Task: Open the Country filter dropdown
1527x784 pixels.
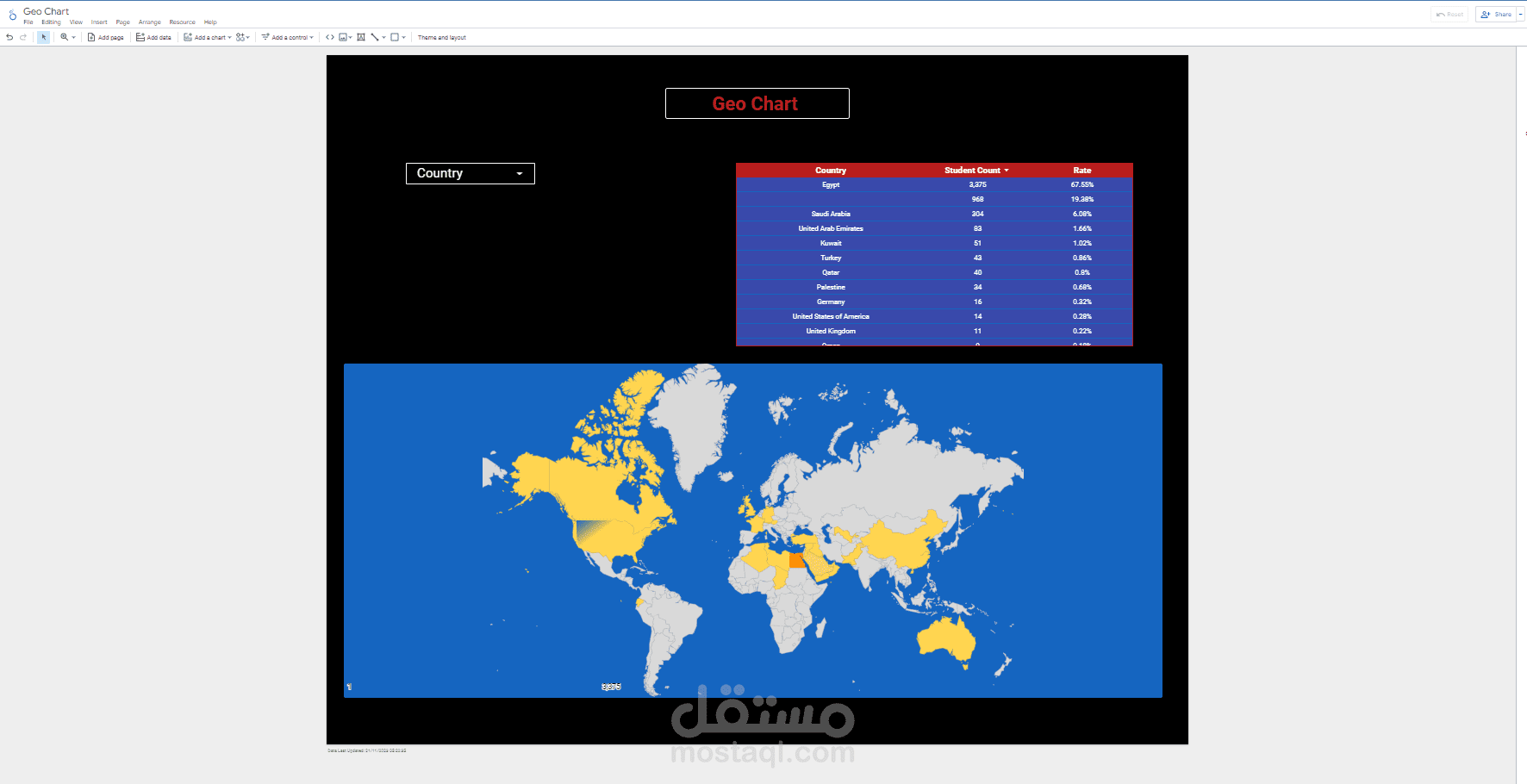Action: point(471,173)
